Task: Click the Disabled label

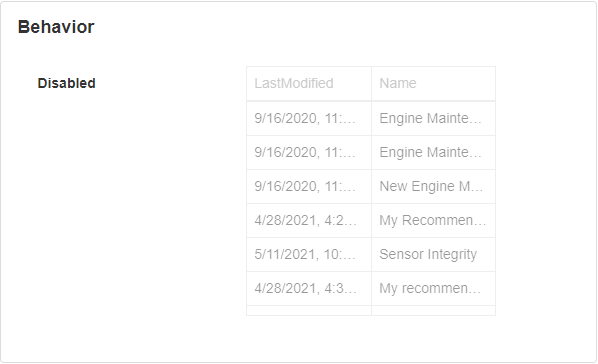Action: point(66,83)
